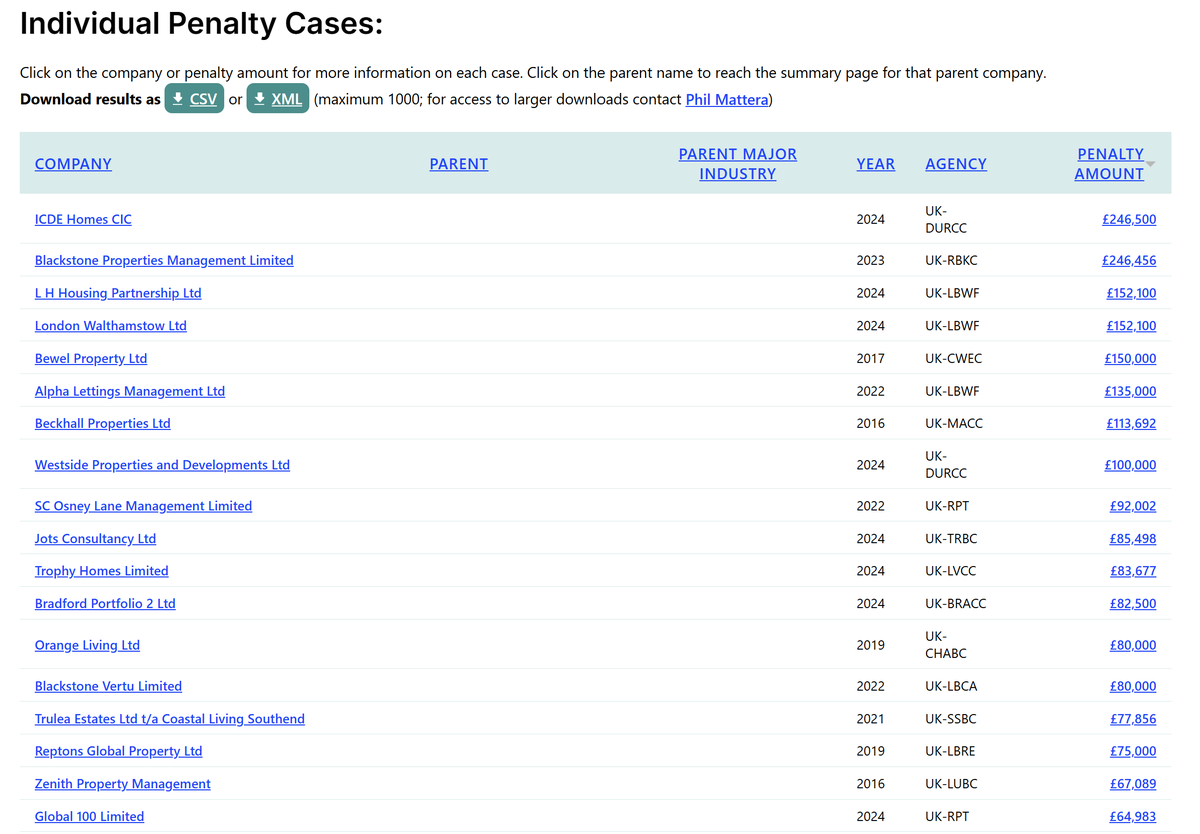Click London Walthamstow's £152,100 penalty

click(x=1131, y=326)
